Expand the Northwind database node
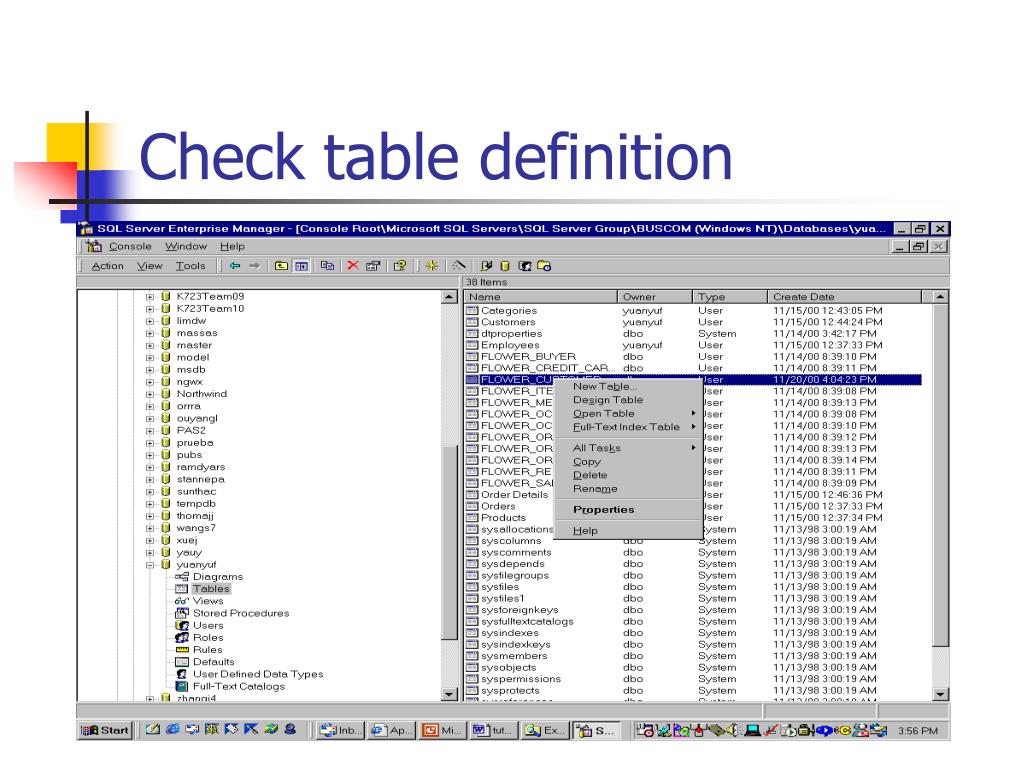 coord(150,394)
